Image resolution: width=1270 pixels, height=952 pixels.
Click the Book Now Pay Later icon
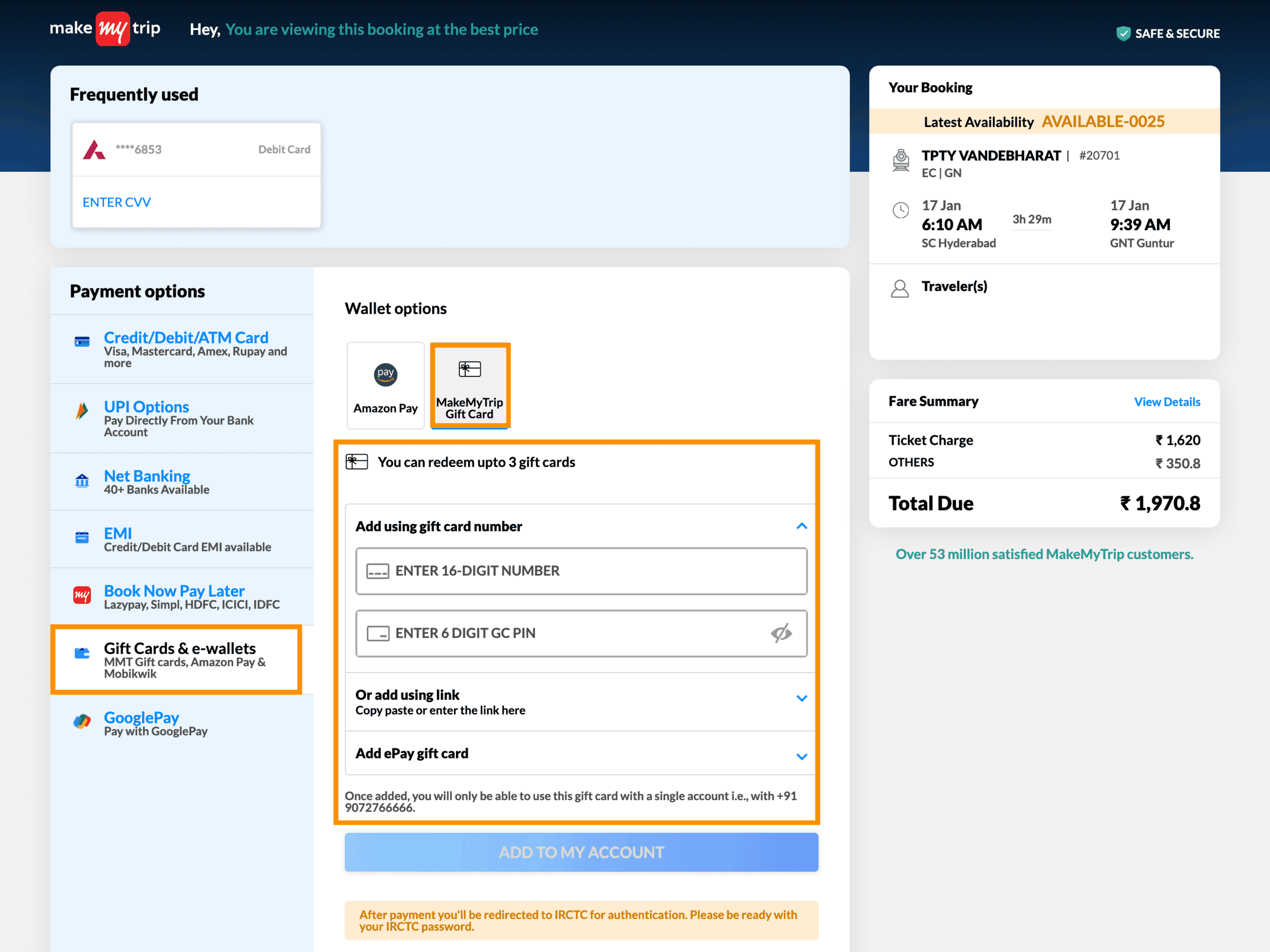tap(82, 595)
